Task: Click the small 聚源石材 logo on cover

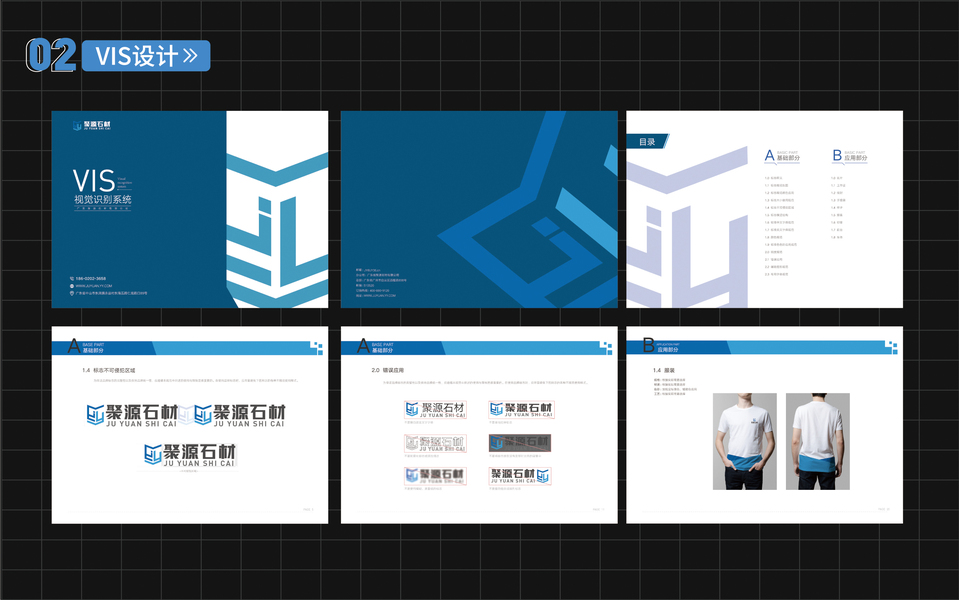Action: tap(92, 125)
